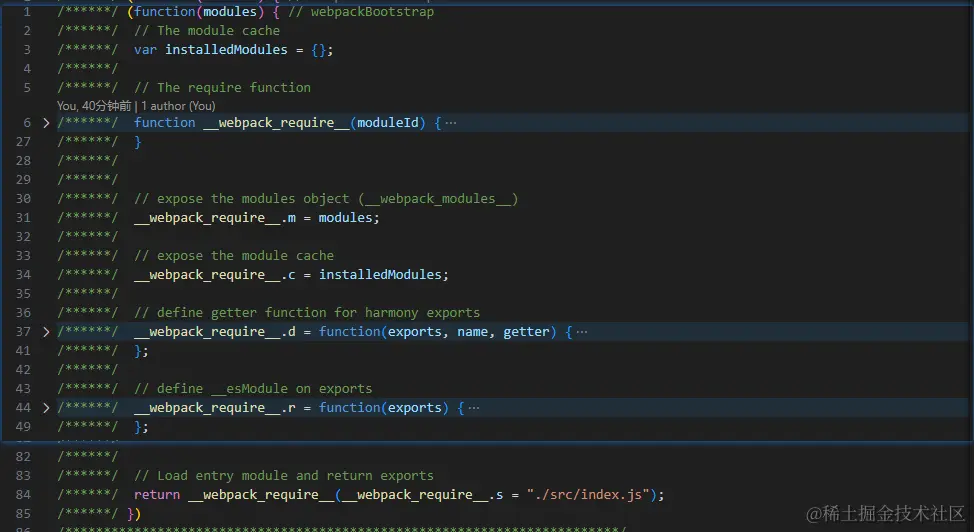
Task: Click the string "./src/index.js" on line 84
Action: point(588,495)
